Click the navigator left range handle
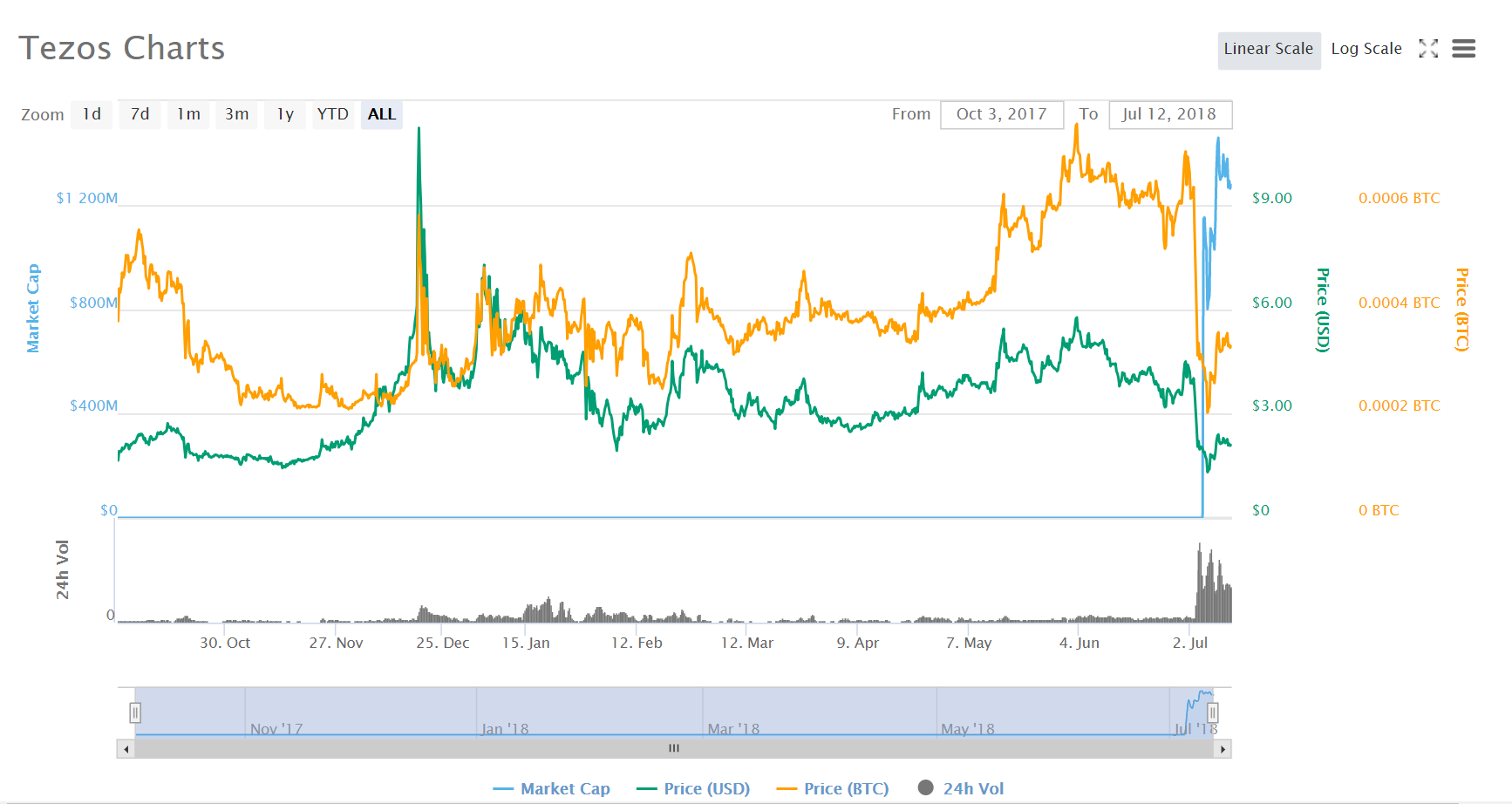 135,713
